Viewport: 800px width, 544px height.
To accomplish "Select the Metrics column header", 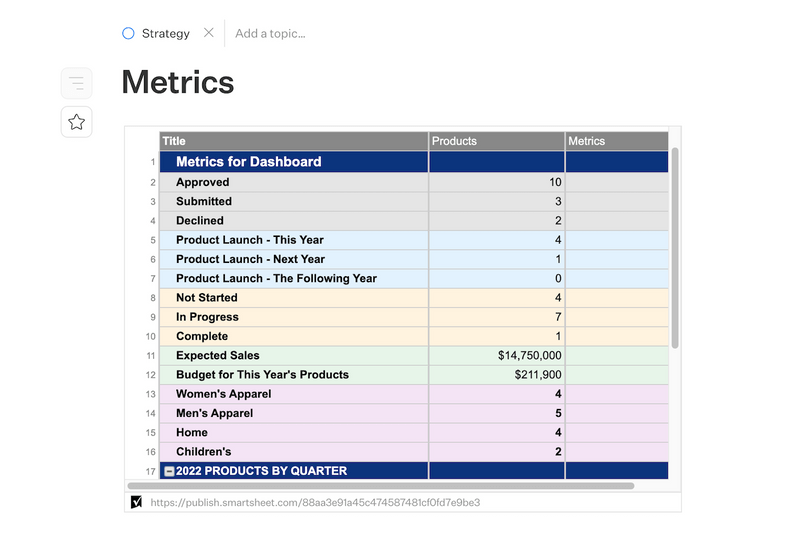I will 615,141.
